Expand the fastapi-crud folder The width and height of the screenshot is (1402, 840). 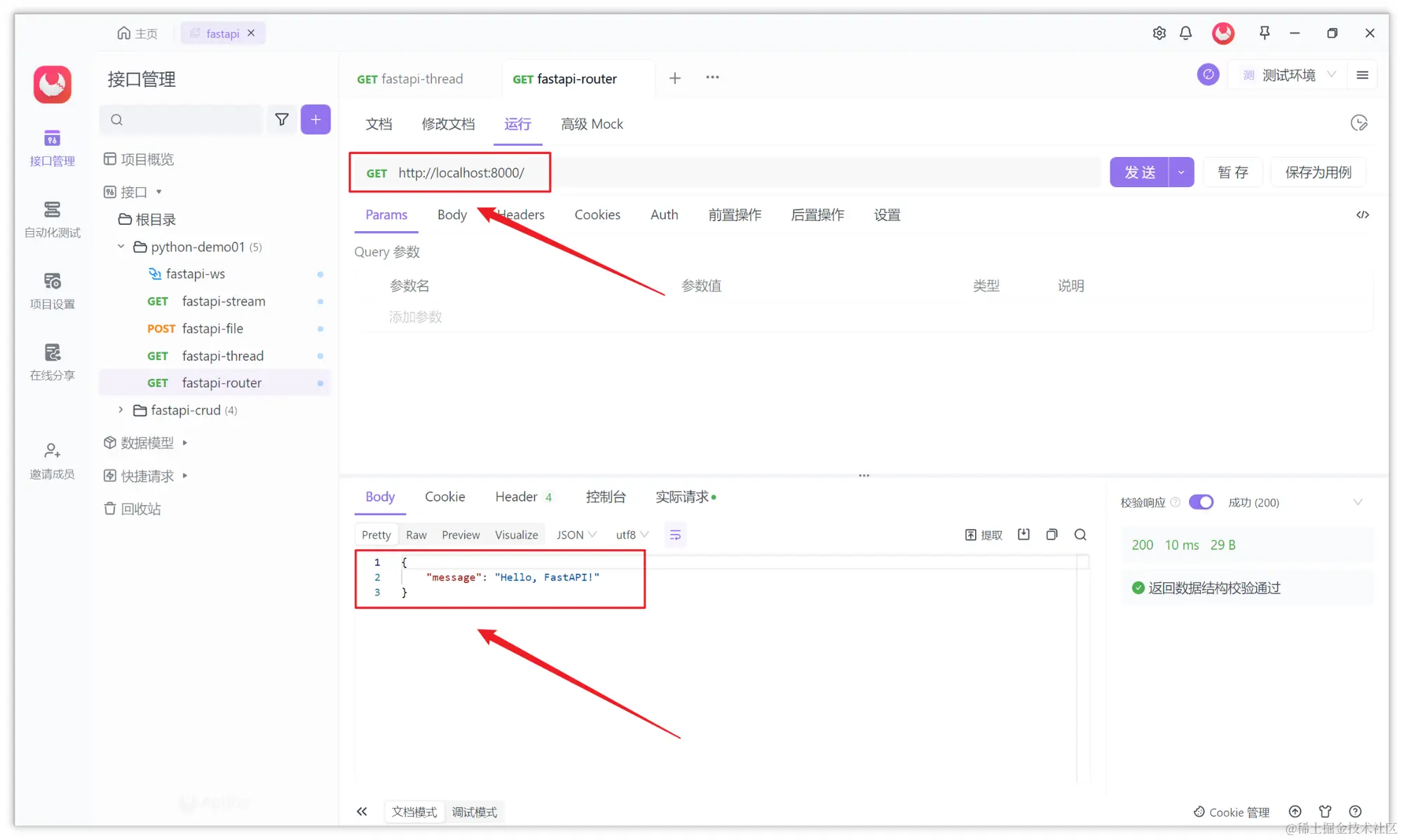121,410
